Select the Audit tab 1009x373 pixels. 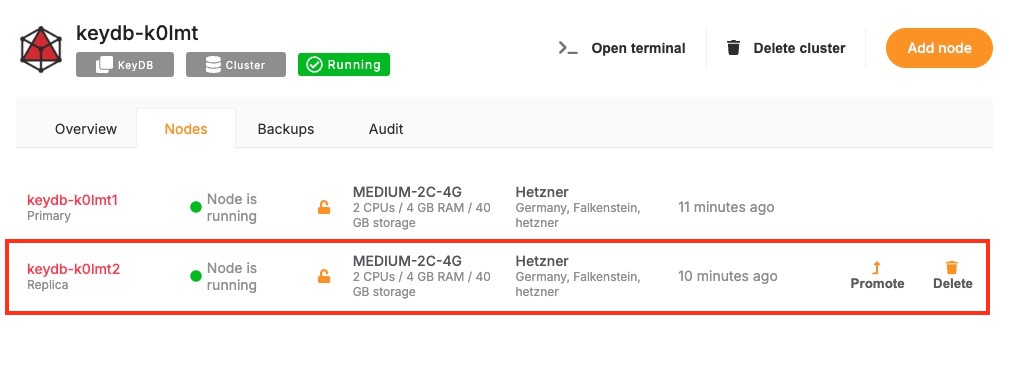click(386, 129)
